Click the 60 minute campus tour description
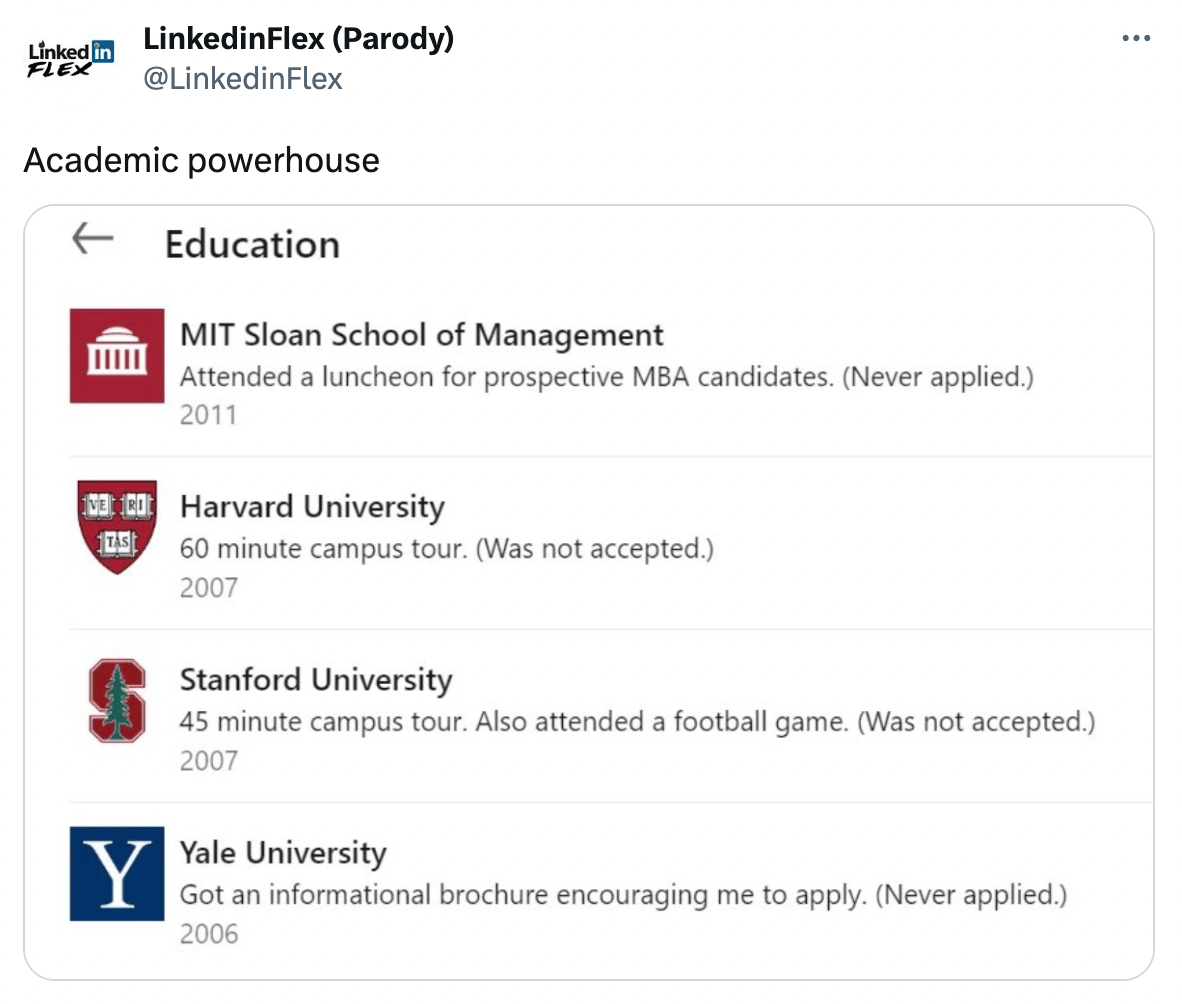 (446, 549)
